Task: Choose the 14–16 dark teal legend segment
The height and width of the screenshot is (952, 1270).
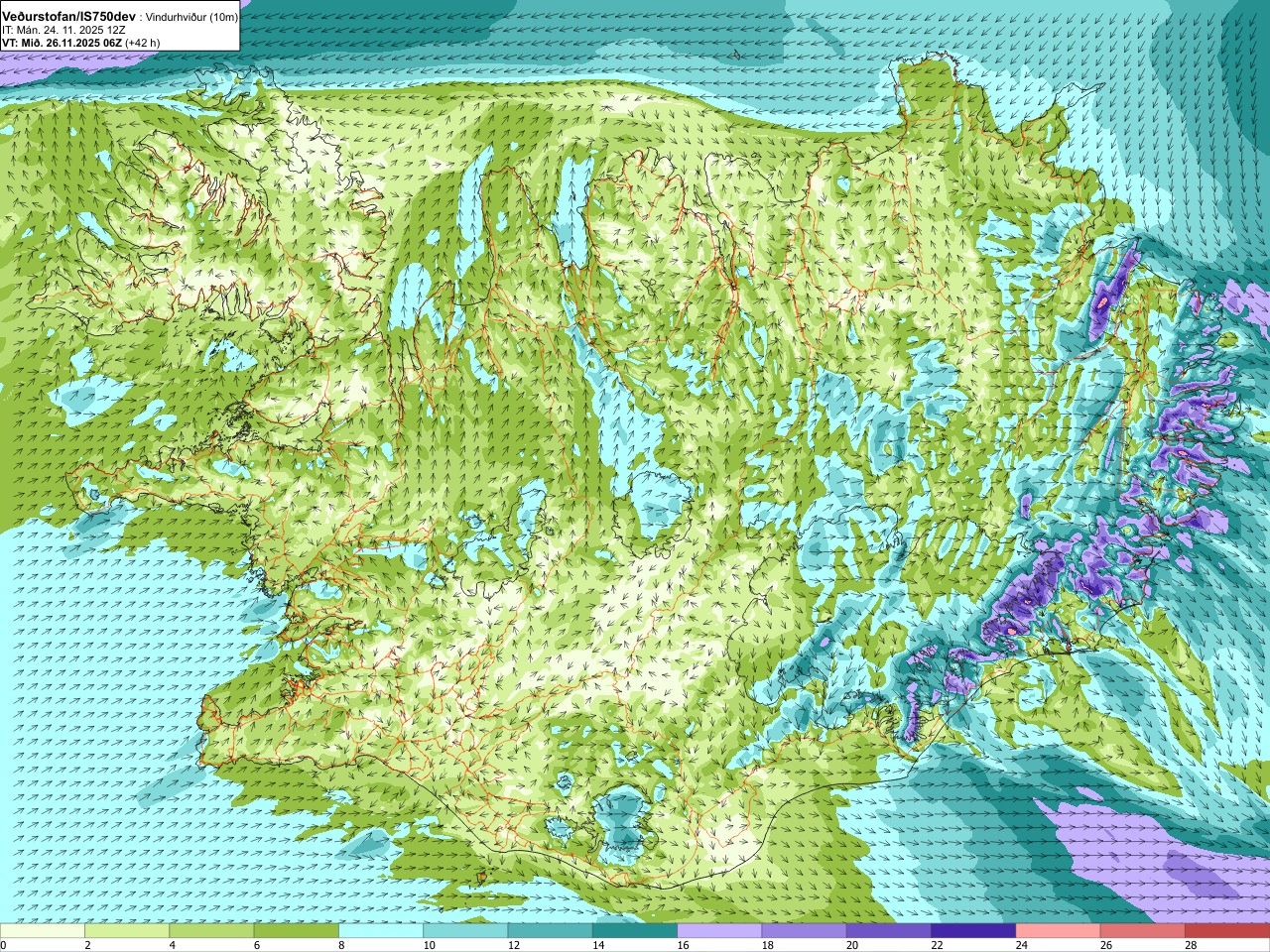Action: (x=635, y=931)
